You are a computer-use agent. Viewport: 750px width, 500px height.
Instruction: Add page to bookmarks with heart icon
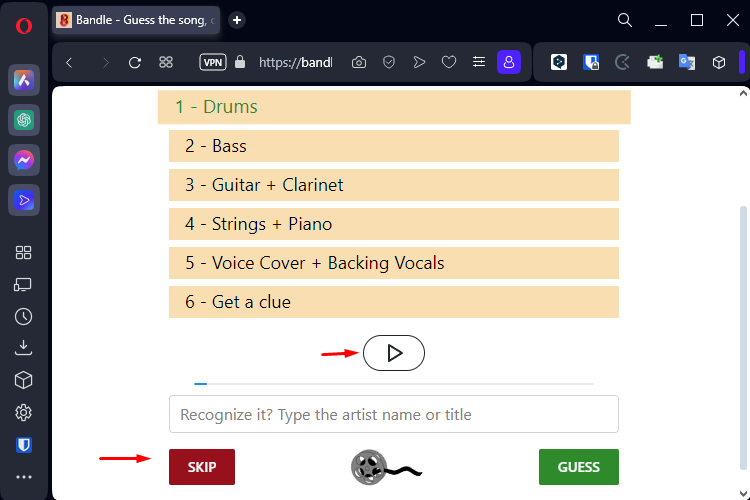449,62
